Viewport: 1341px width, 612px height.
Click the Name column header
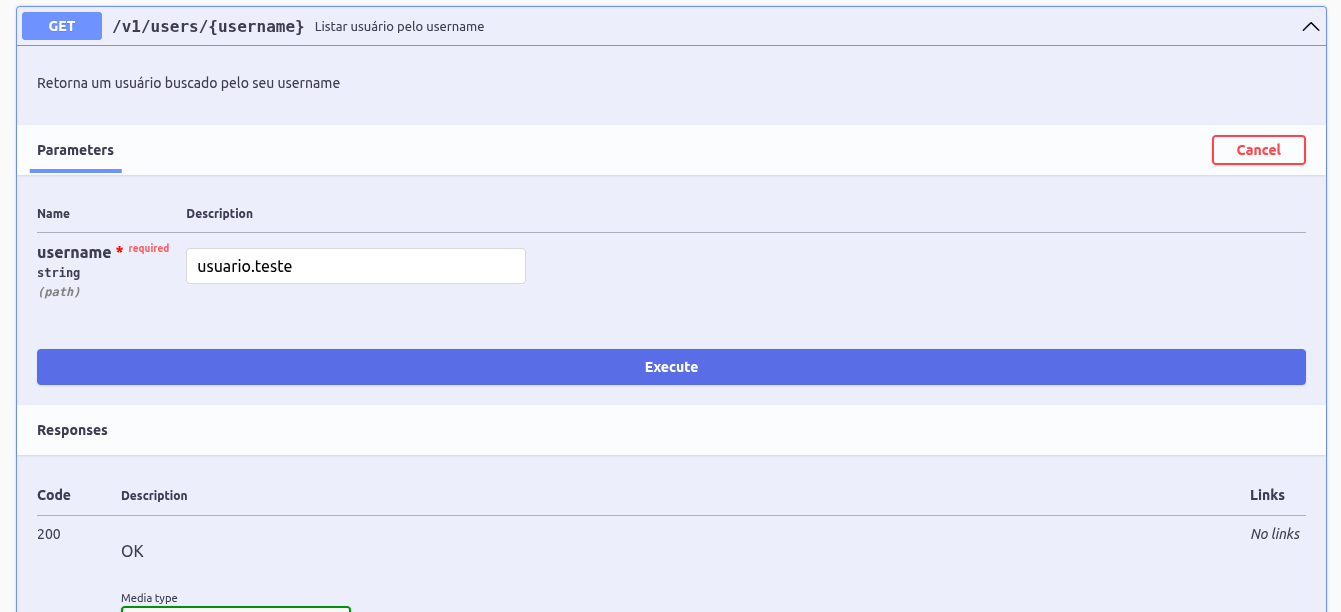click(53, 214)
